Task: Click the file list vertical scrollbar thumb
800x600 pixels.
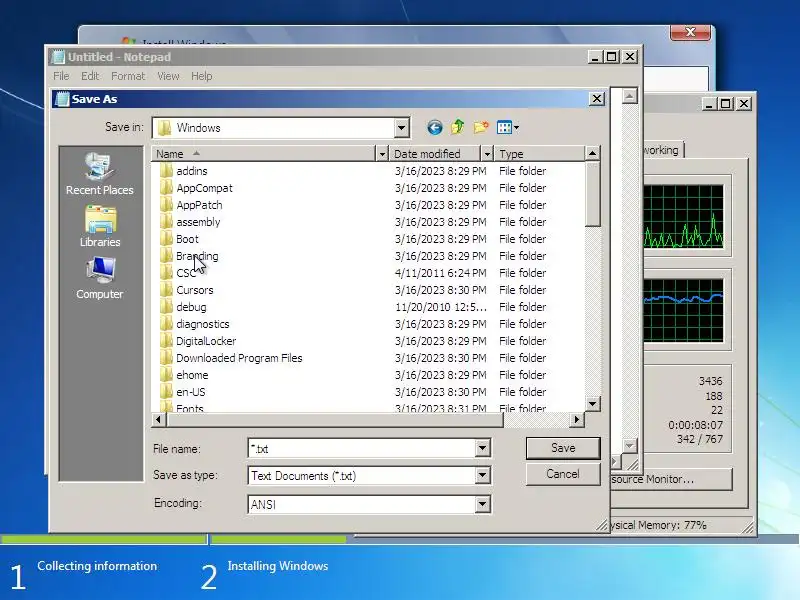Action: point(592,193)
